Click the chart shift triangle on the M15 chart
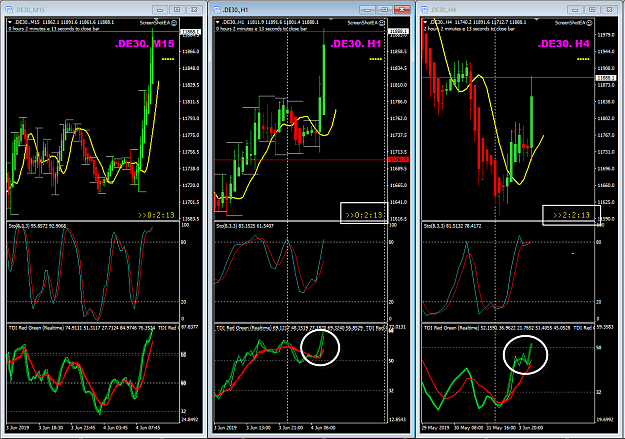This screenshot has height=439, width=625. tap(157, 19)
